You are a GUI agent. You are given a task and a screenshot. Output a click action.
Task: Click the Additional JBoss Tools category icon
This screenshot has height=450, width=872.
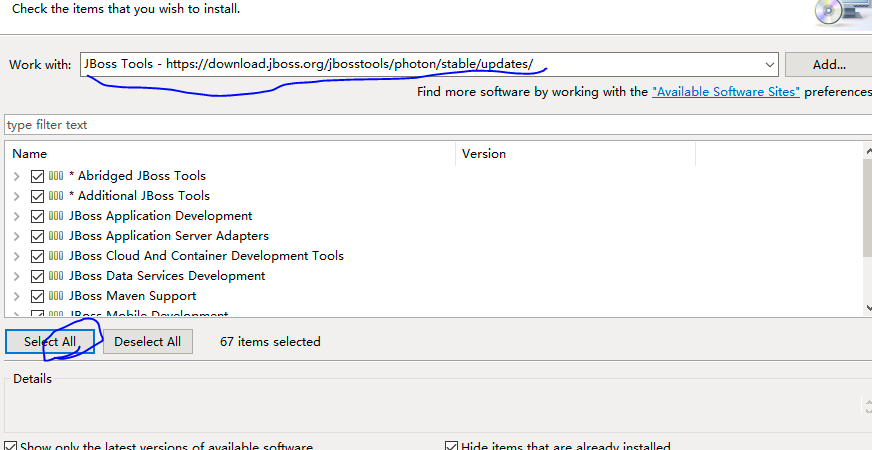coord(56,196)
